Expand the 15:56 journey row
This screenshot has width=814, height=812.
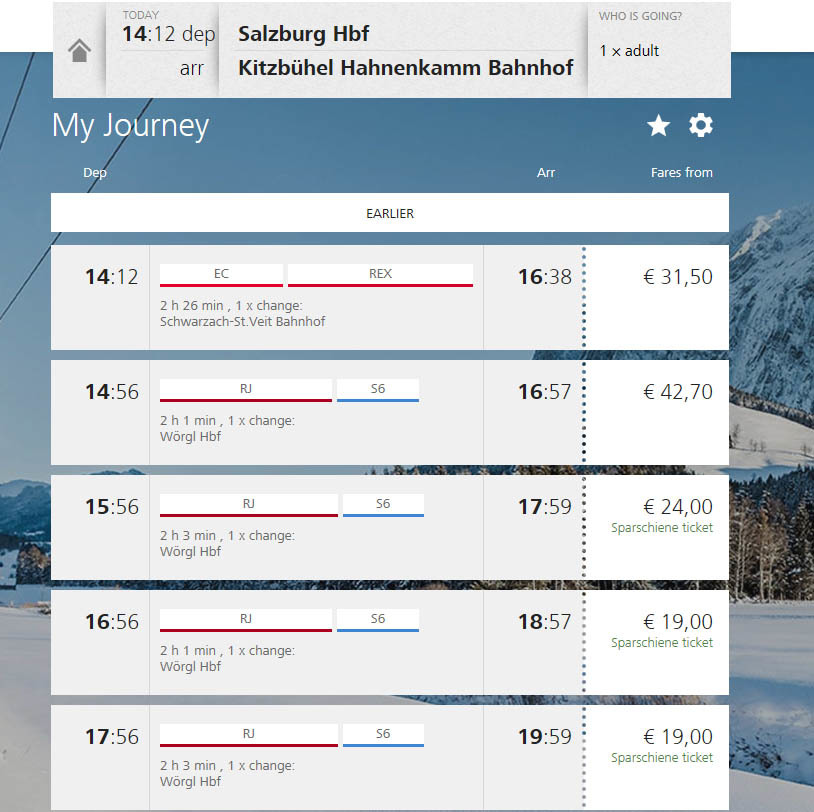coord(315,543)
